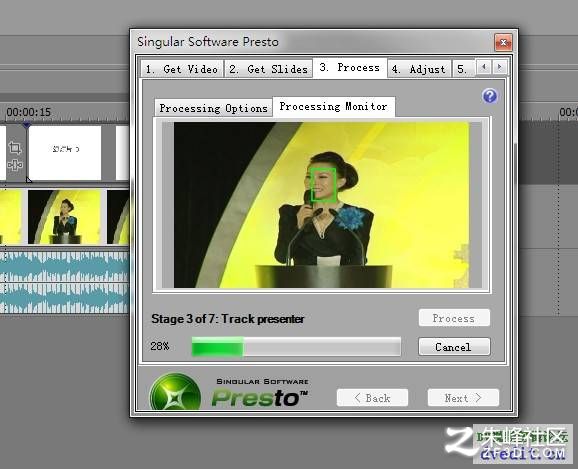Click the Back button
The width and height of the screenshot is (578, 469).
pyautogui.click(x=372, y=398)
